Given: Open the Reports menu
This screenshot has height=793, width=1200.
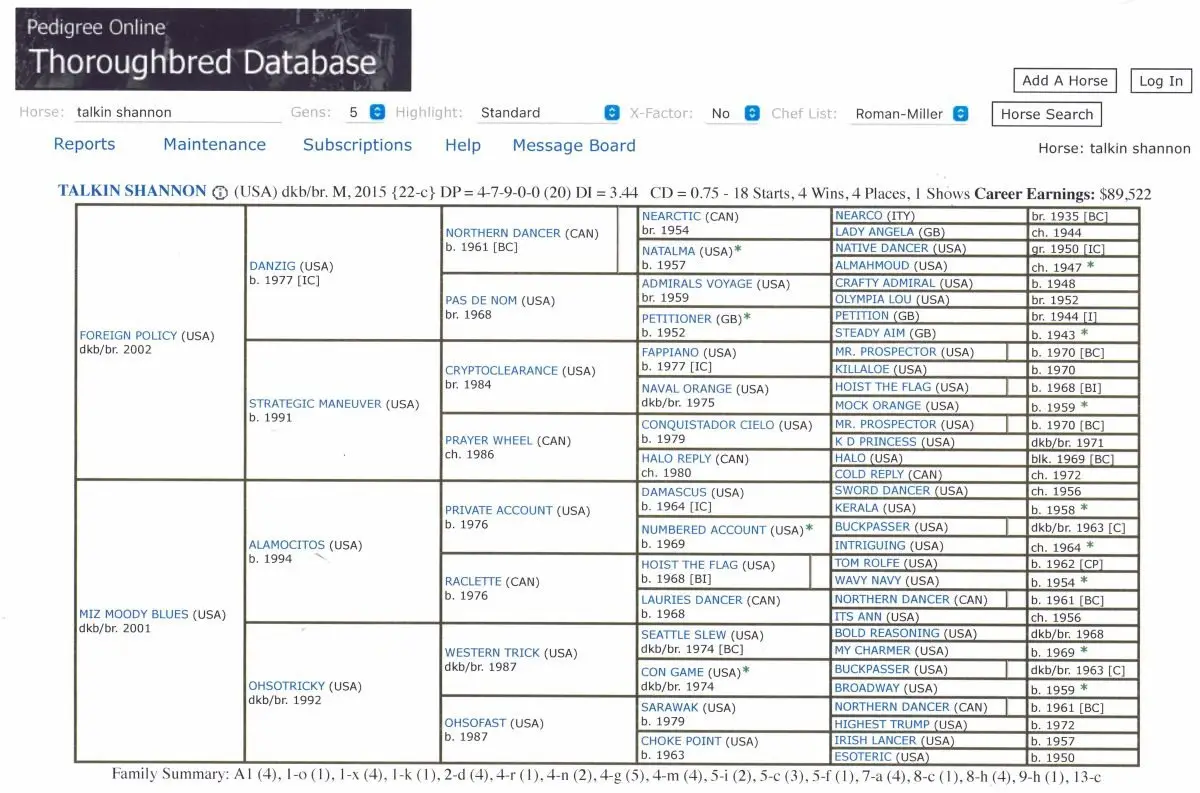Looking at the screenshot, I should pyautogui.click(x=84, y=145).
